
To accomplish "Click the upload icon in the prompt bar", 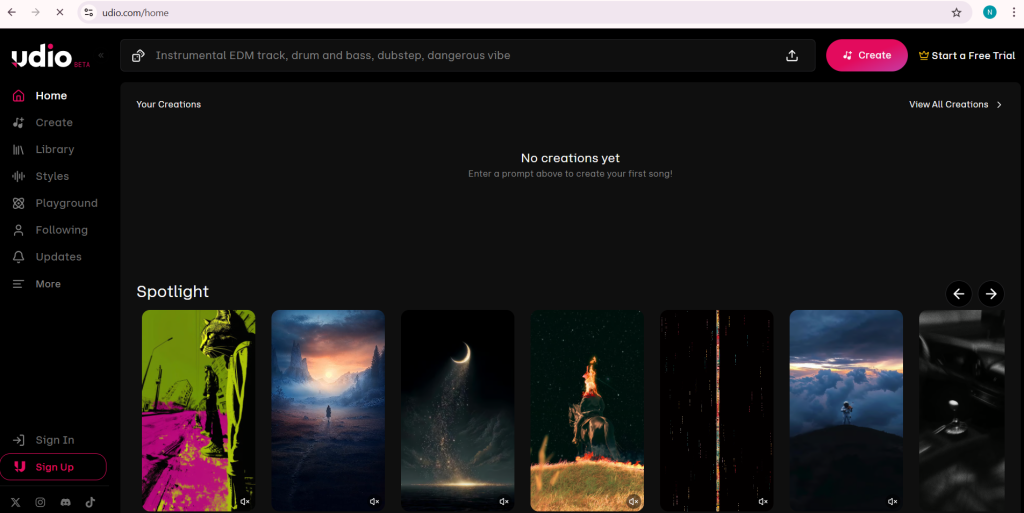I will [792, 56].
